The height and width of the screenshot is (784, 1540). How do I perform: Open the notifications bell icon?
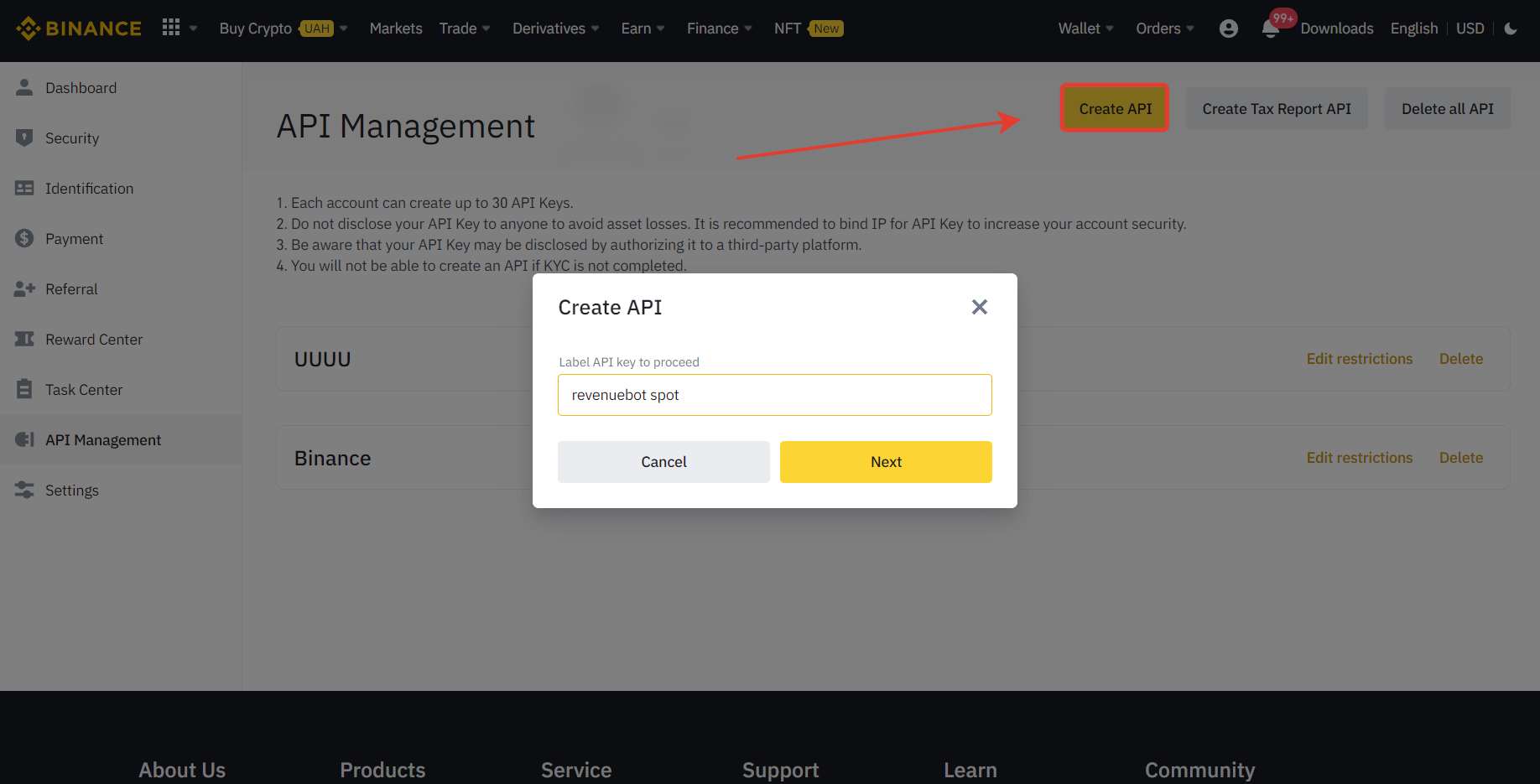click(1270, 29)
